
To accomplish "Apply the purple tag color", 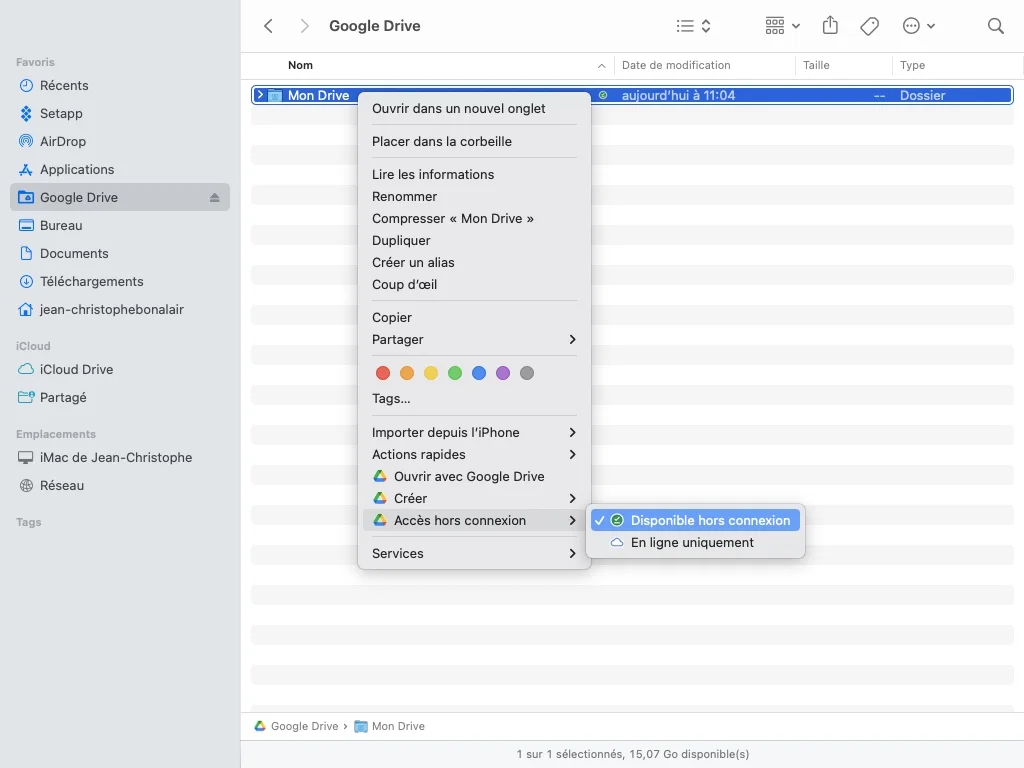I will (503, 373).
